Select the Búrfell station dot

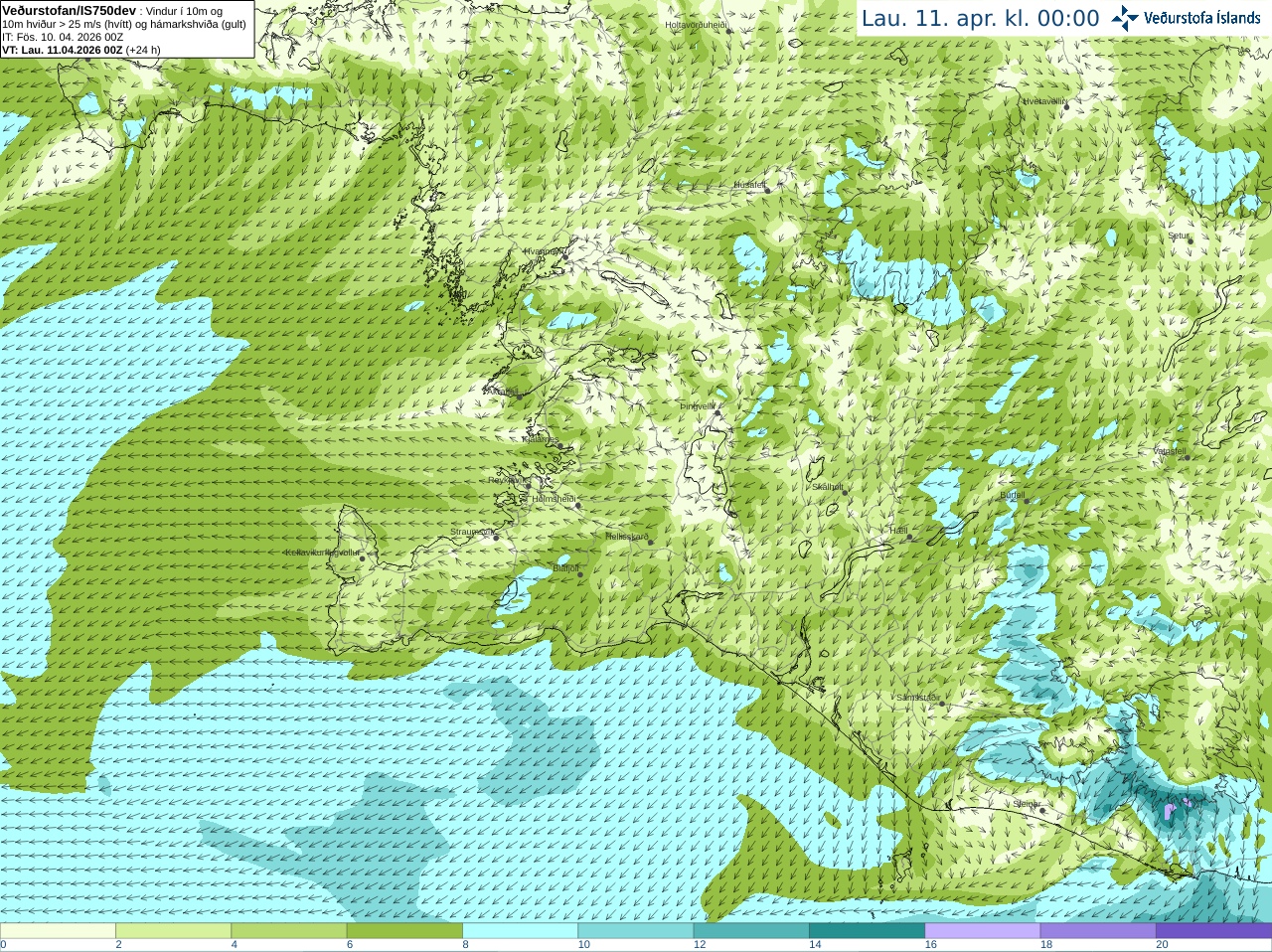[1027, 501]
